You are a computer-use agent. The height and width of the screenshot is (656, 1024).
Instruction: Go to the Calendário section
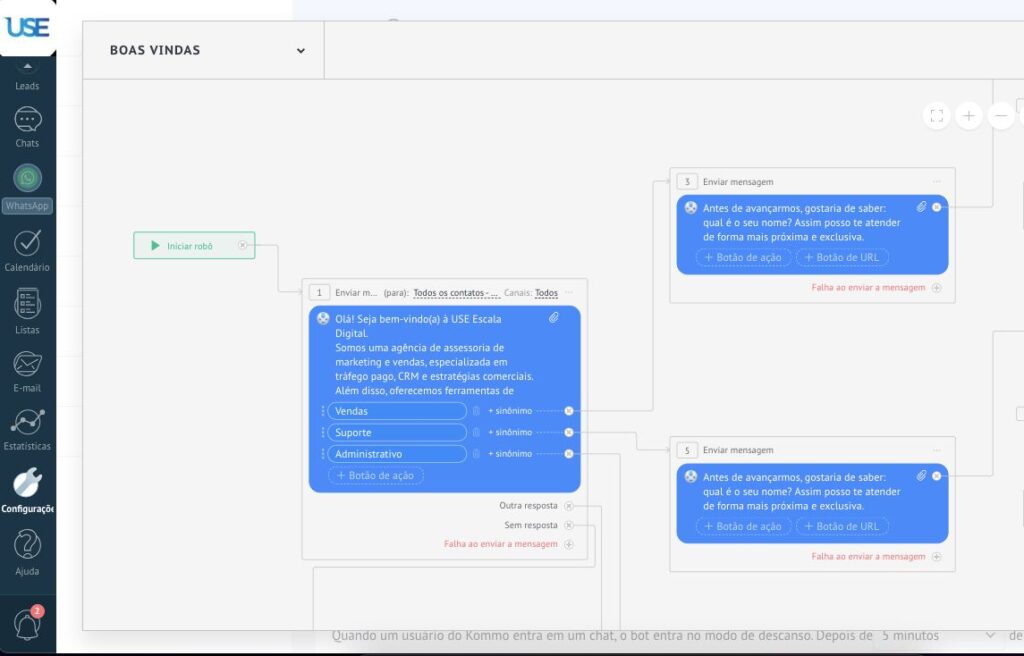click(27, 250)
